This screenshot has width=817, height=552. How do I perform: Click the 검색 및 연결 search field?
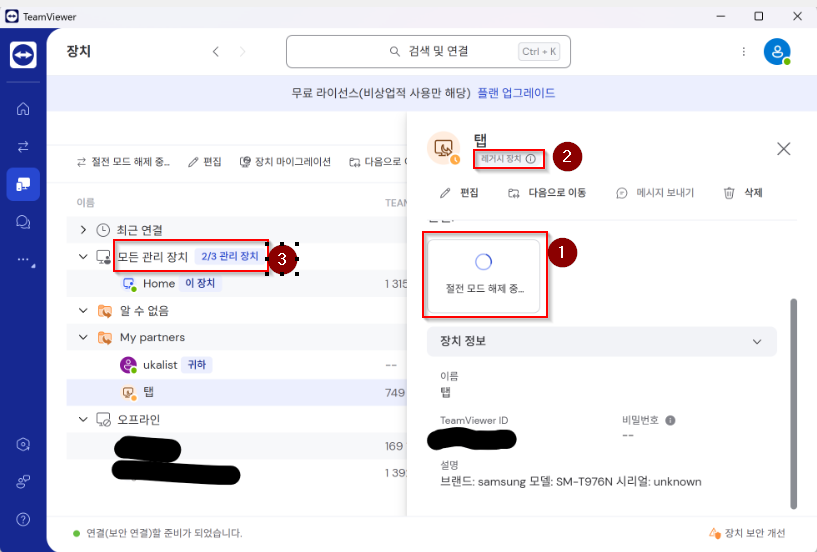[x=428, y=52]
